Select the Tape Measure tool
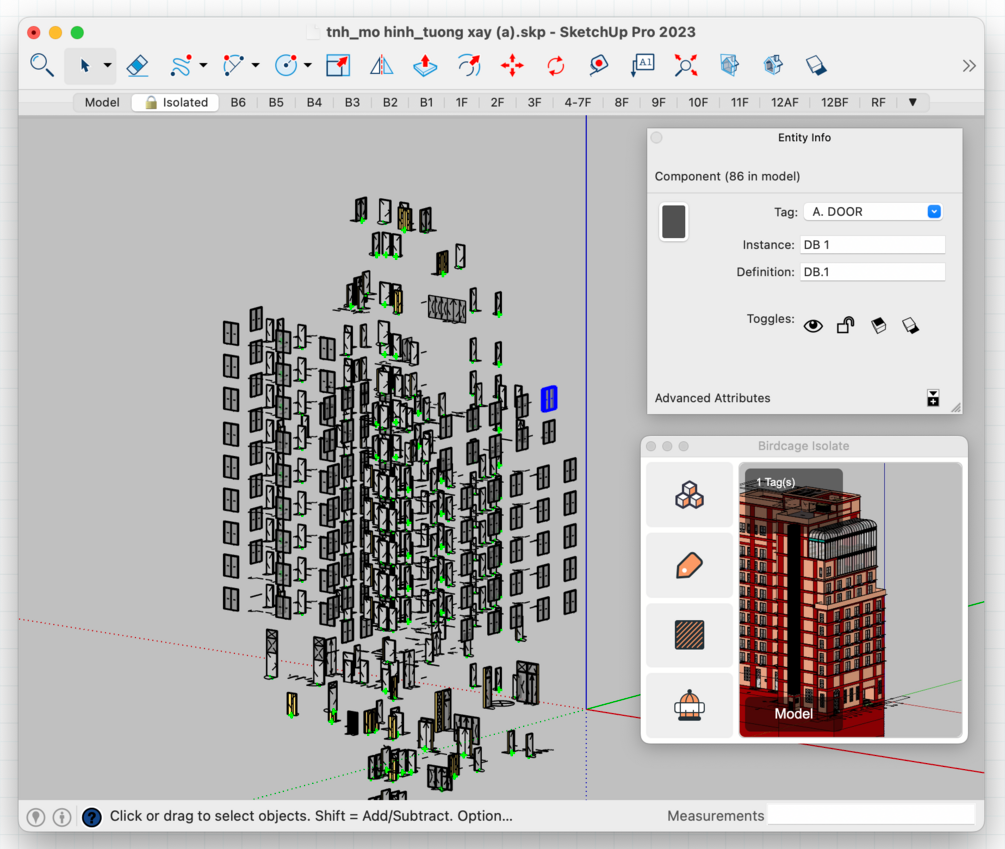 click(598, 66)
